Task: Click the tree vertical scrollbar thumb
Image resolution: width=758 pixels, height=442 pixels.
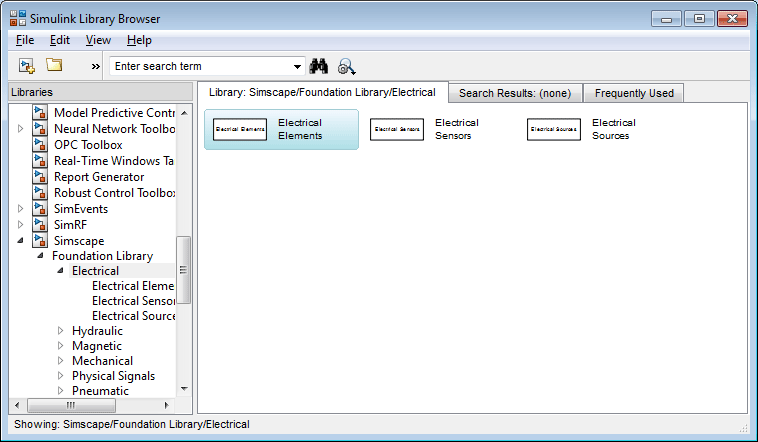Action: coord(184,270)
